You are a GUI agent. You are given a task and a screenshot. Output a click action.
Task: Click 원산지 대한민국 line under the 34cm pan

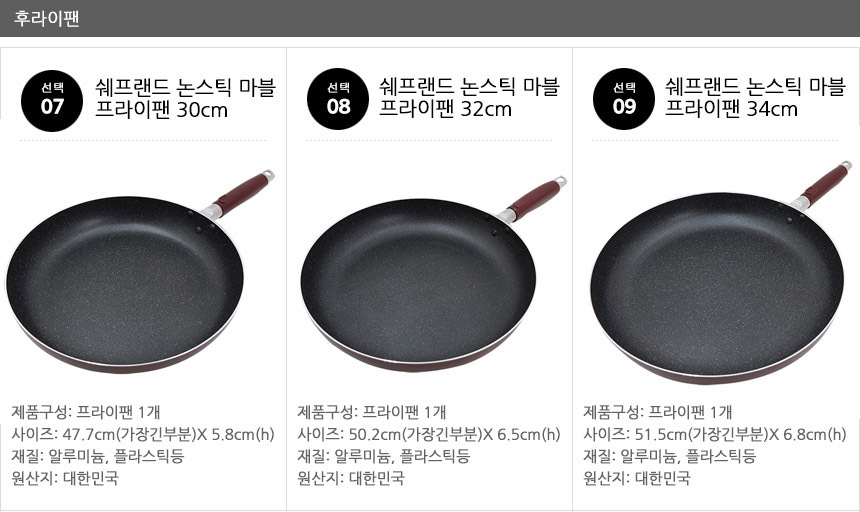637,478
